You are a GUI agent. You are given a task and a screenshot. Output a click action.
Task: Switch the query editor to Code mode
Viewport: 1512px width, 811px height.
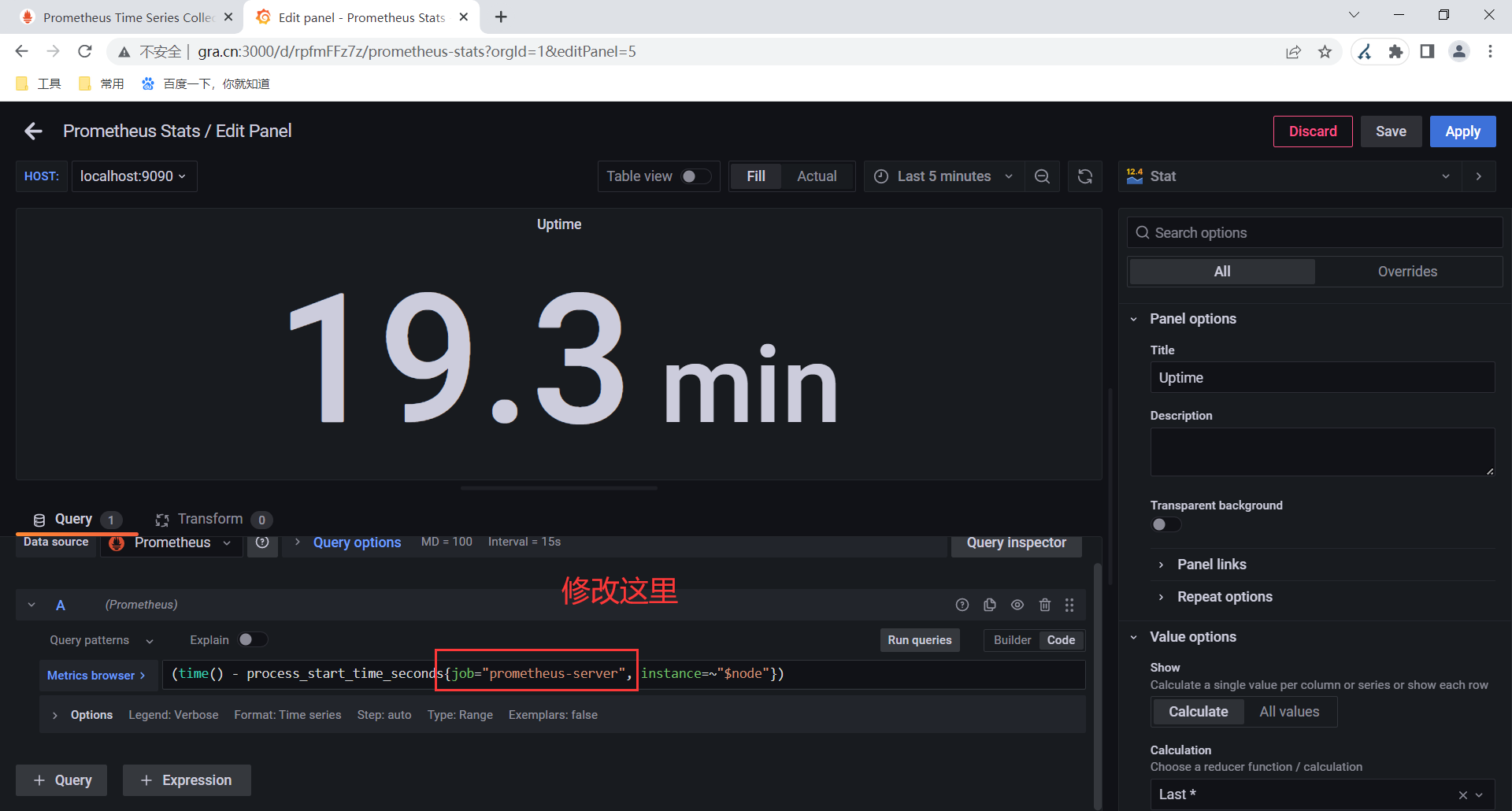(1061, 640)
